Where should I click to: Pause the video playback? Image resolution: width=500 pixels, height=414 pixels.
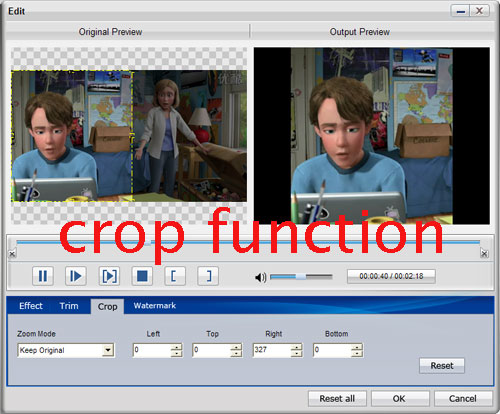pos(43,276)
